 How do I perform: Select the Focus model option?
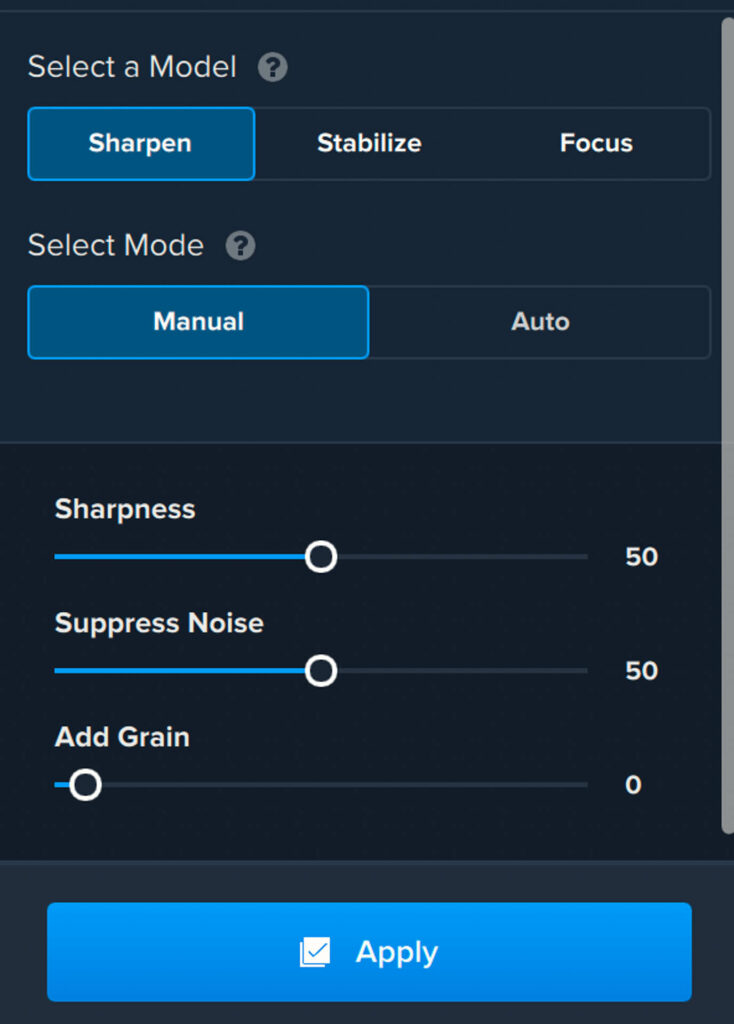[596, 144]
